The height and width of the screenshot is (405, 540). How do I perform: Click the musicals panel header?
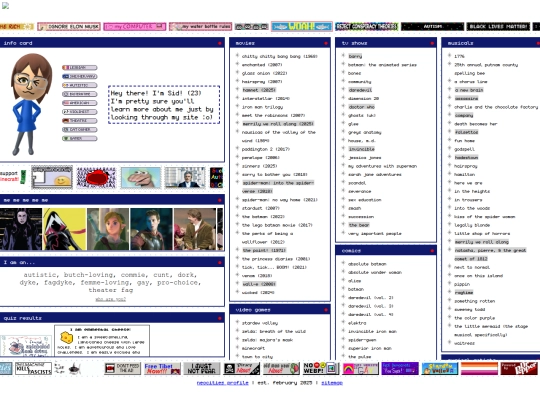click(491, 43)
